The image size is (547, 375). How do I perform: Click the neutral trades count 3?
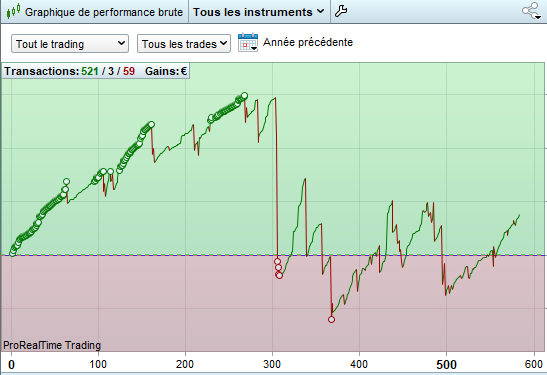coord(111,71)
